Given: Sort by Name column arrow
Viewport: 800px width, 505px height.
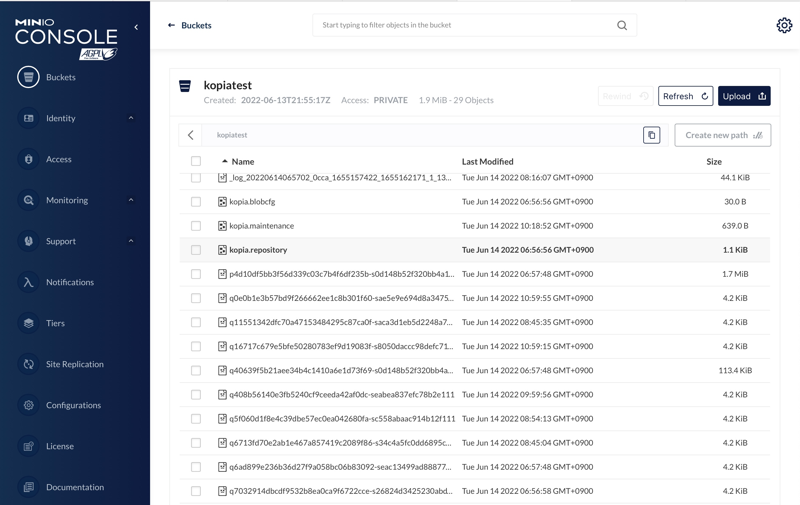Looking at the screenshot, I should click(224, 161).
